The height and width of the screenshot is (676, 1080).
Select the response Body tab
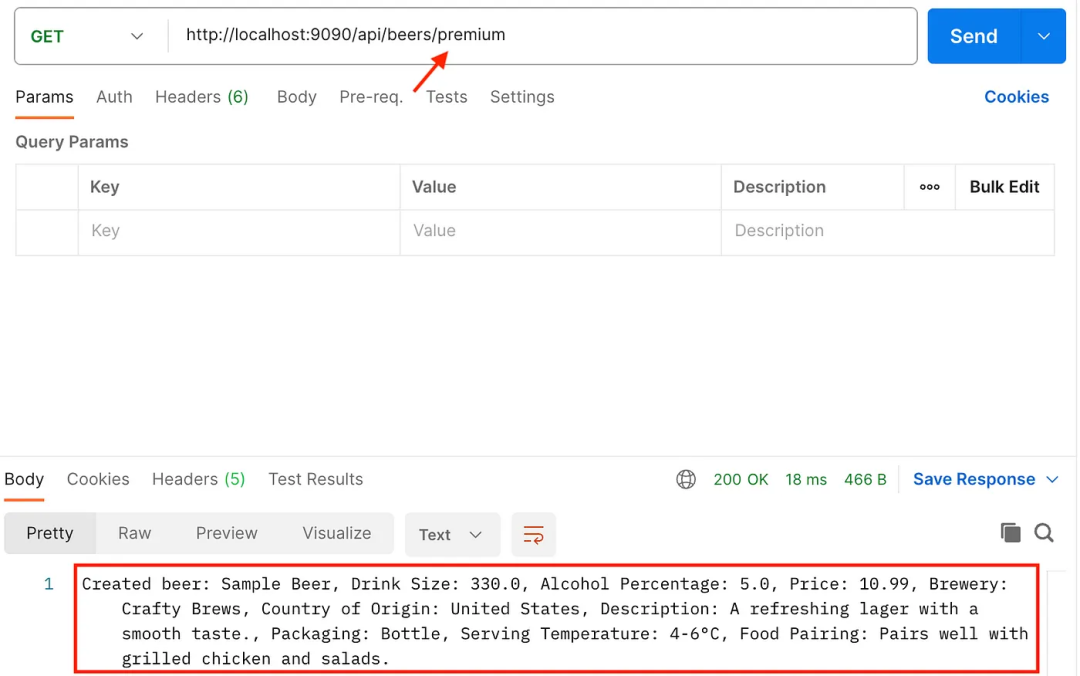[x=24, y=480]
